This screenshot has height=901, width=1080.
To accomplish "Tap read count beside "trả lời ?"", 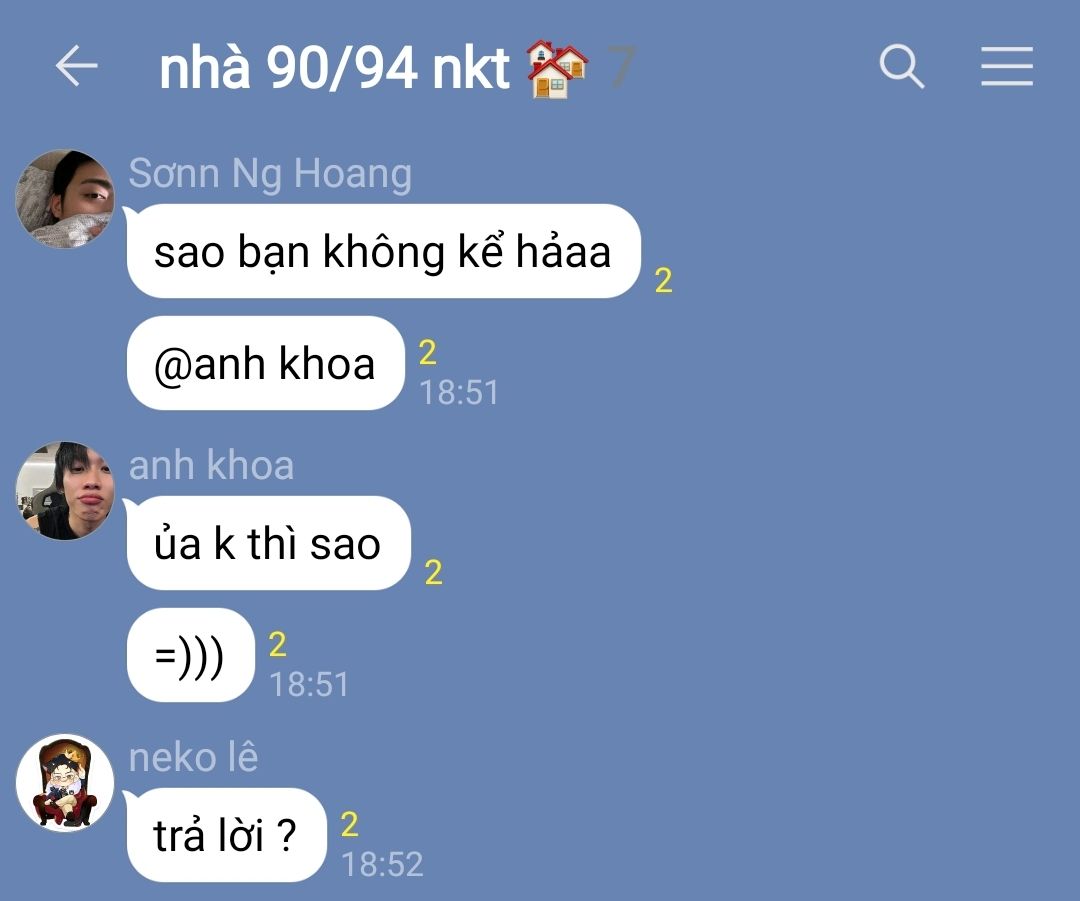I will coord(349,825).
